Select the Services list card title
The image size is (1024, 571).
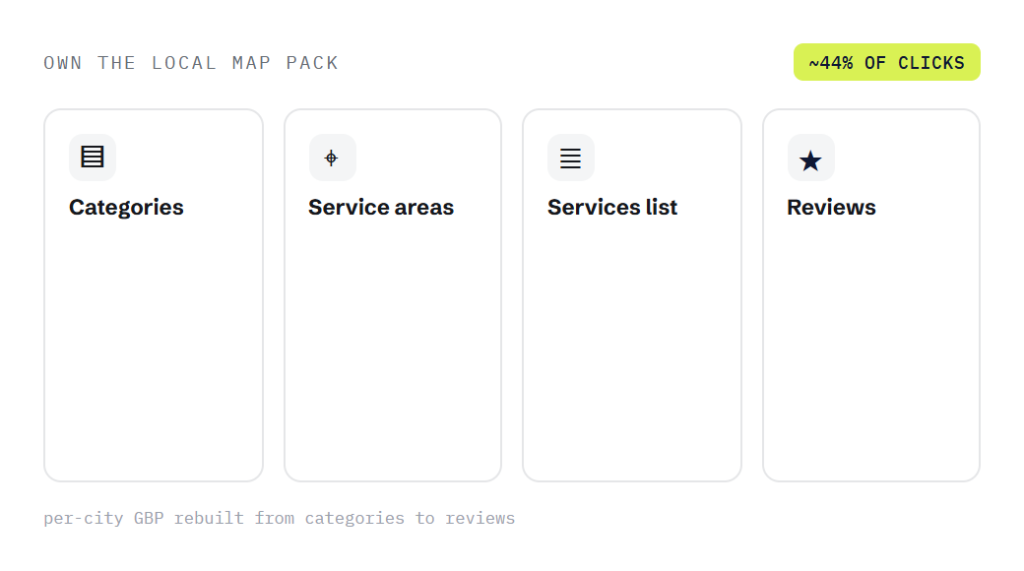coord(612,207)
